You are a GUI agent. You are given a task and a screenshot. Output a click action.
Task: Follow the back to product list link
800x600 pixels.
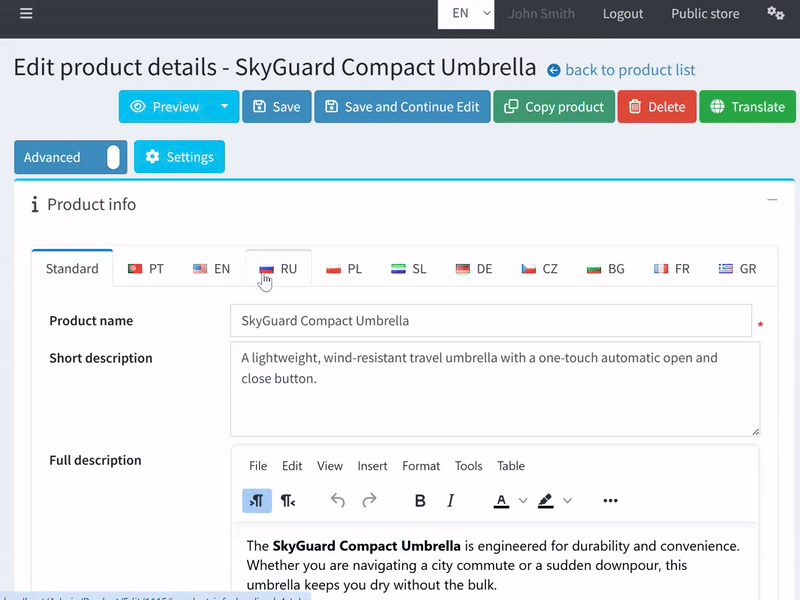pos(630,70)
